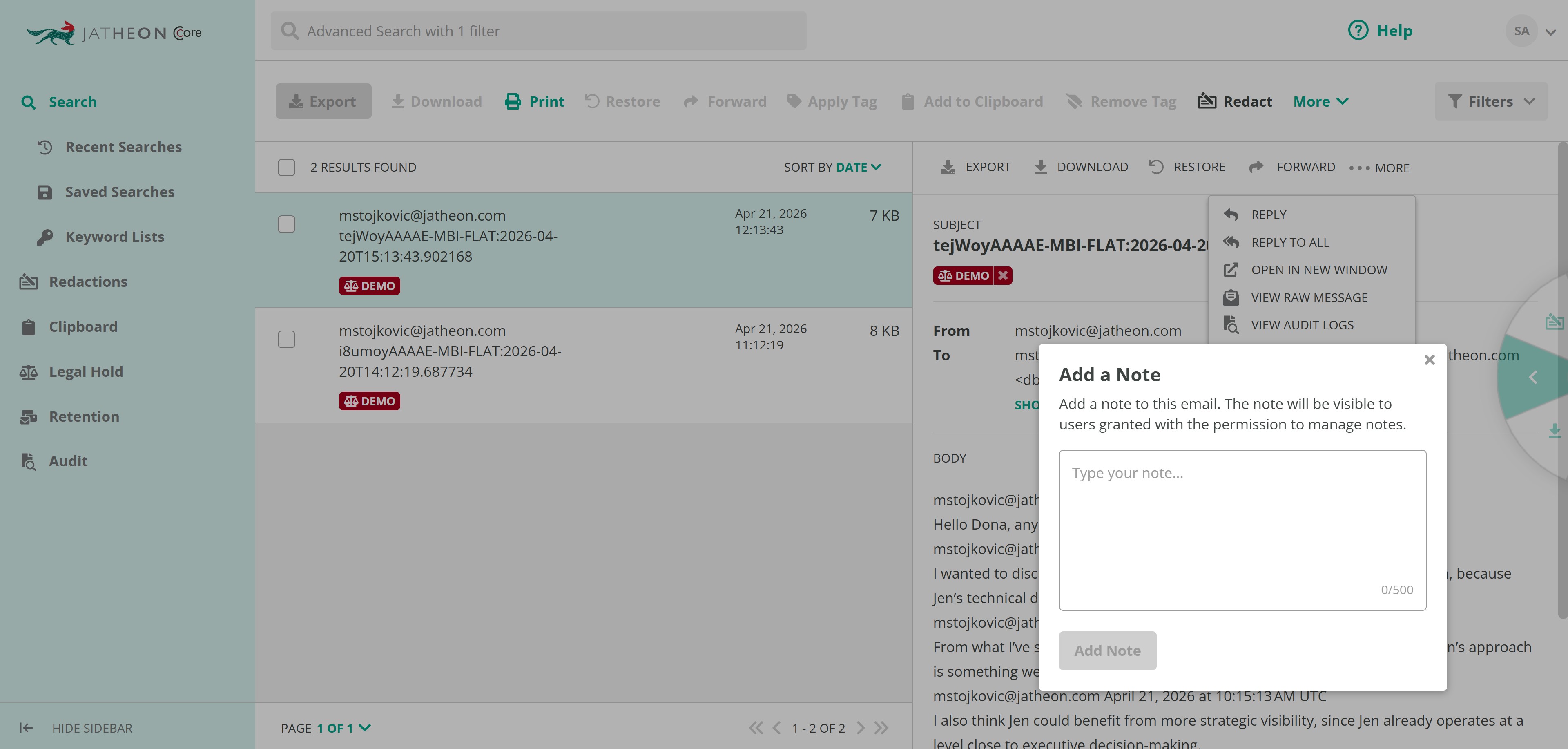Image resolution: width=1568 pixels, height=749 pixels.
Task: Click the Export button in main toolbar
Action: tap(323, 101)
